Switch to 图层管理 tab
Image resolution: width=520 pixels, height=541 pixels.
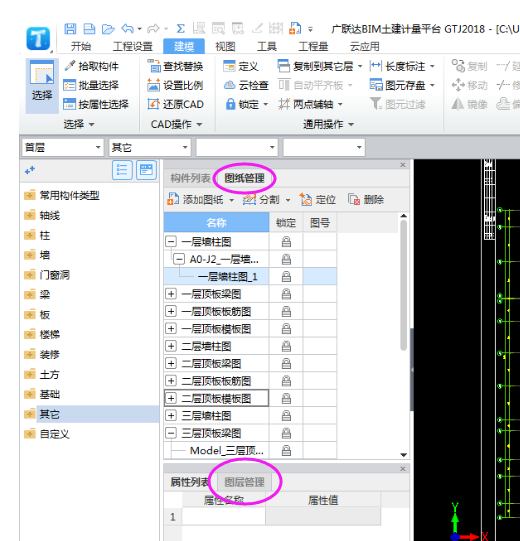tap(245, 482)
